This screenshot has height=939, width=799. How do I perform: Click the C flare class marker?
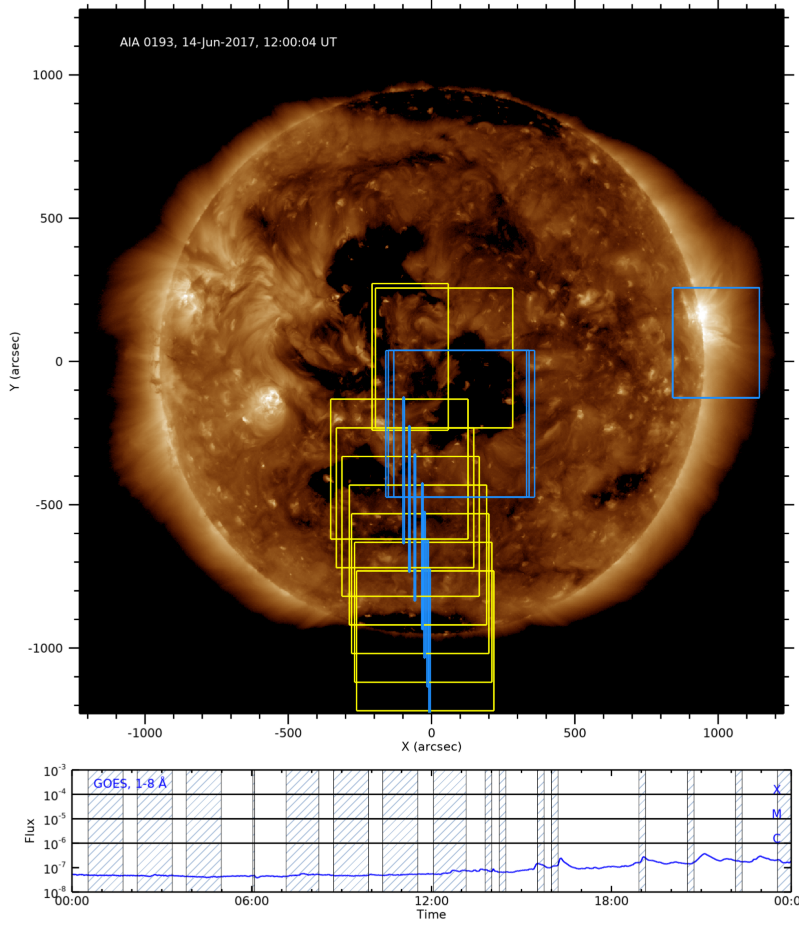pos(777,838)
